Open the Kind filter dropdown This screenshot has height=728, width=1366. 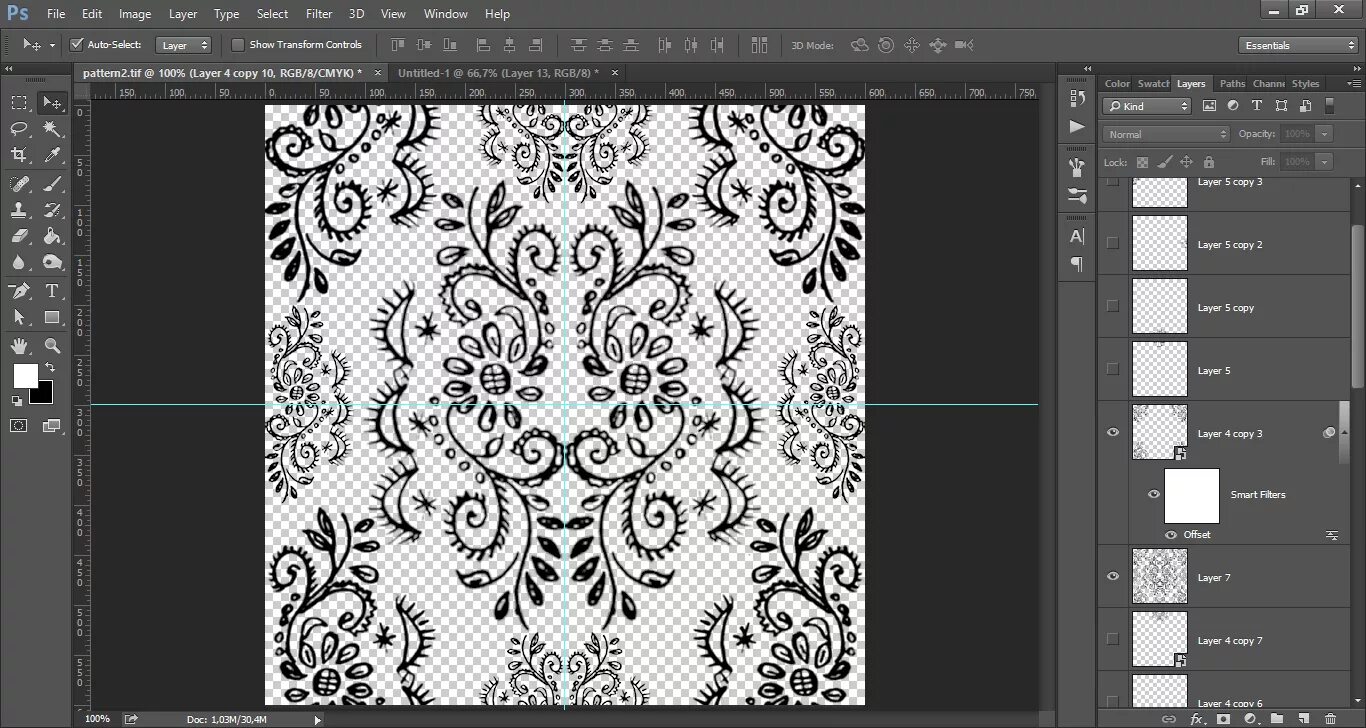coord(1147,106)
